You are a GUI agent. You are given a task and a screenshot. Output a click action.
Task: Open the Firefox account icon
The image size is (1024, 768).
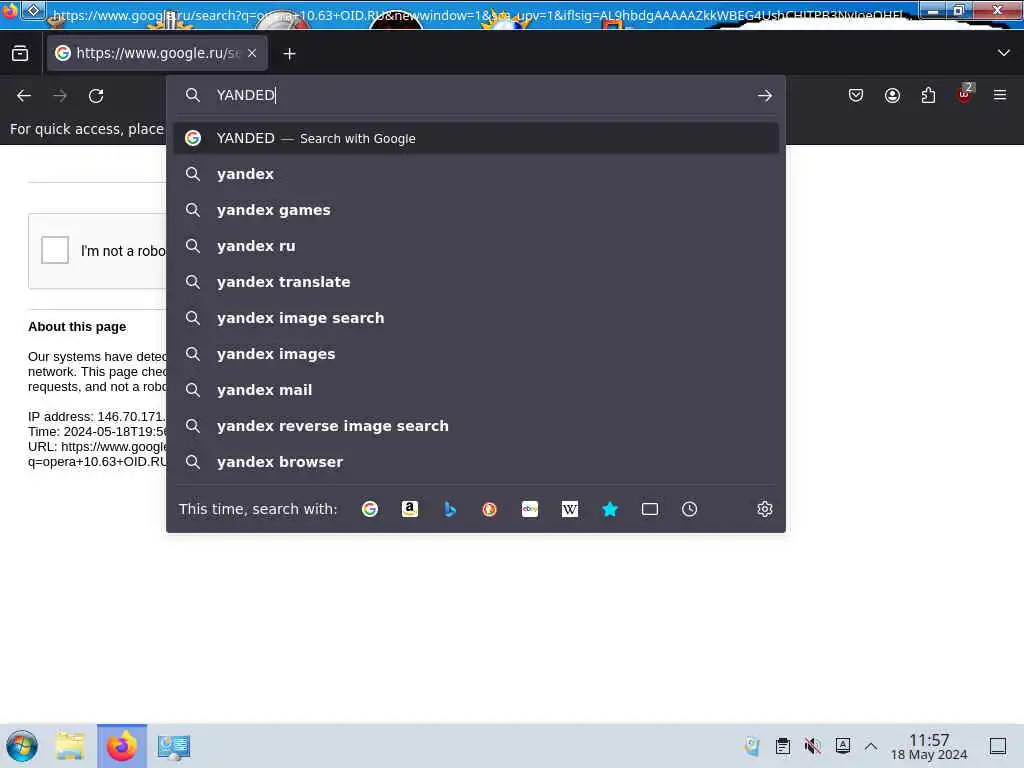click(892, 96)
